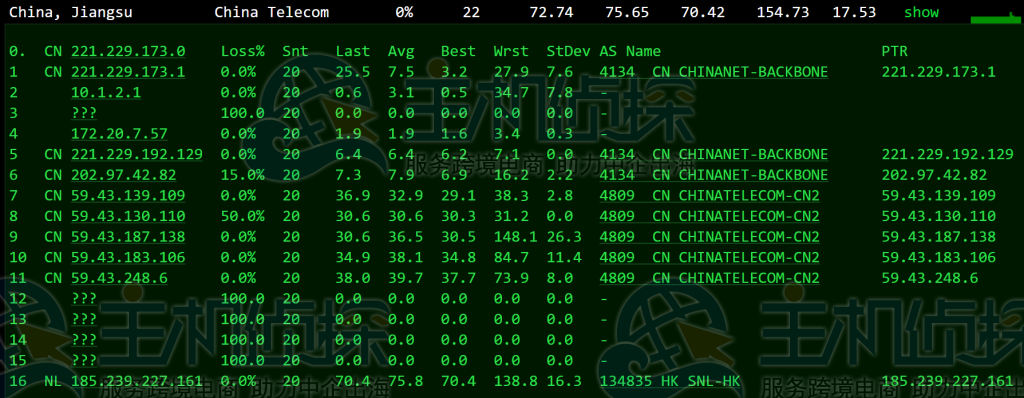Viewport: 1024px width, 398px height.
Task: Click the hop 12 ??? unknown host
Action: (84, 299)
